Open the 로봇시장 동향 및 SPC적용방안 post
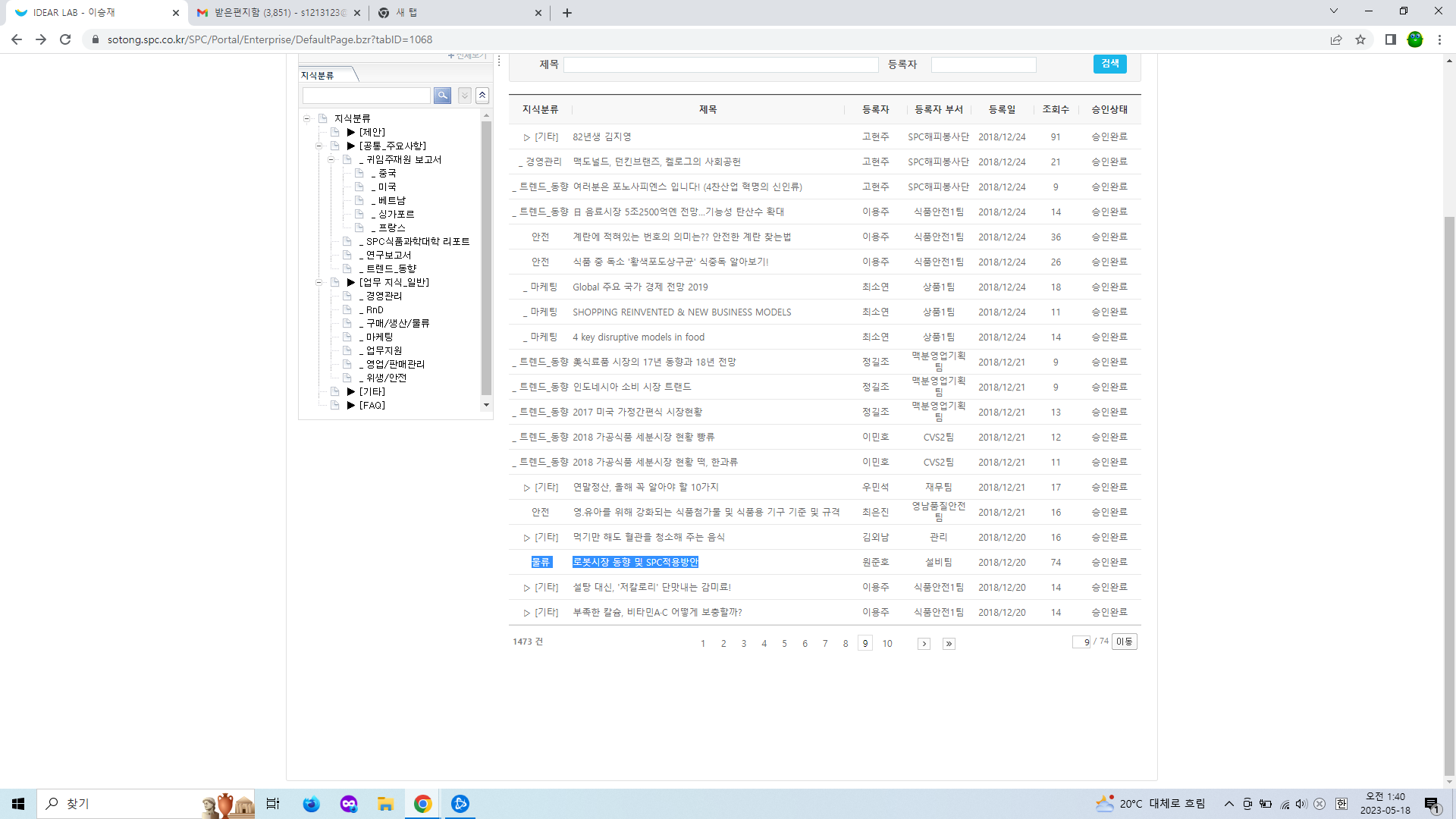 click(x=635, y=562)
